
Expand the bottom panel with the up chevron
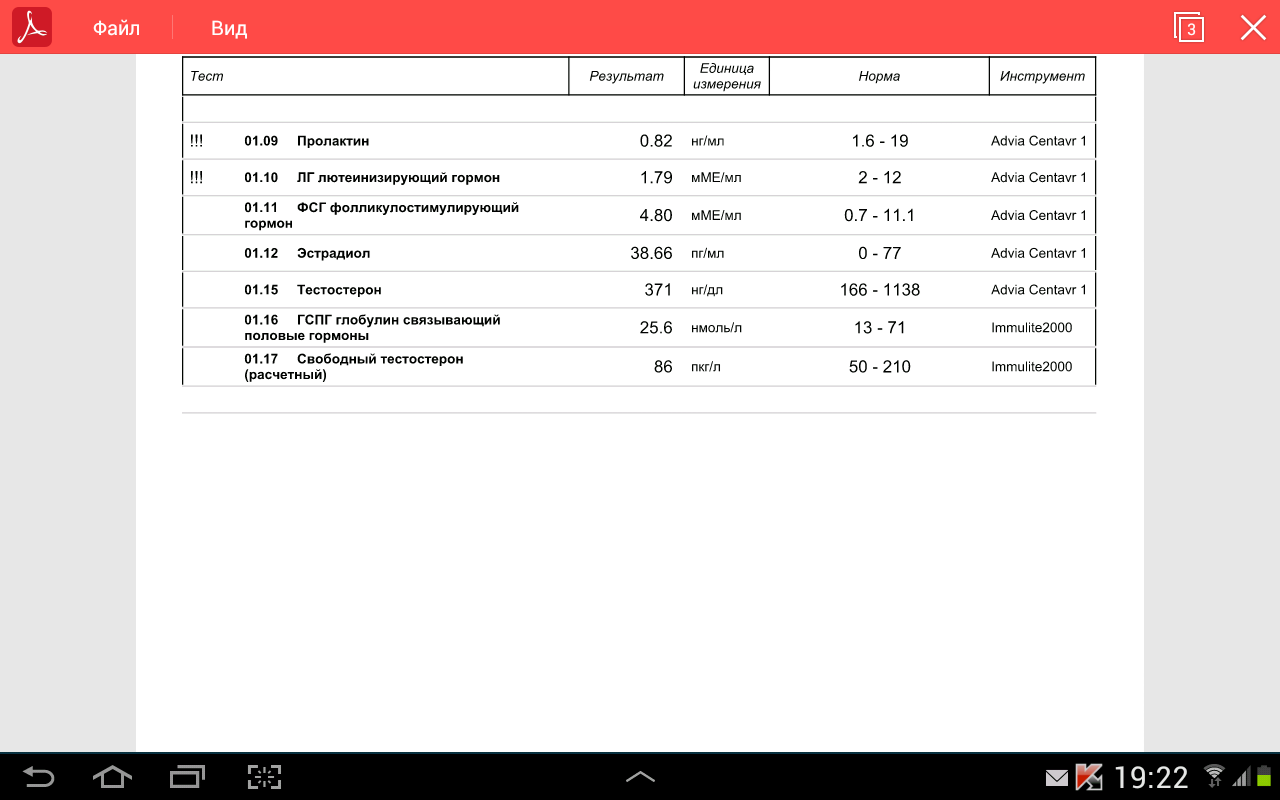point(640,777)
